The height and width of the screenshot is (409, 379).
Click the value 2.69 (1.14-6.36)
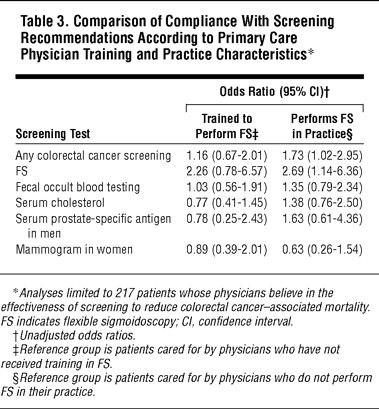tap(322, 171)
